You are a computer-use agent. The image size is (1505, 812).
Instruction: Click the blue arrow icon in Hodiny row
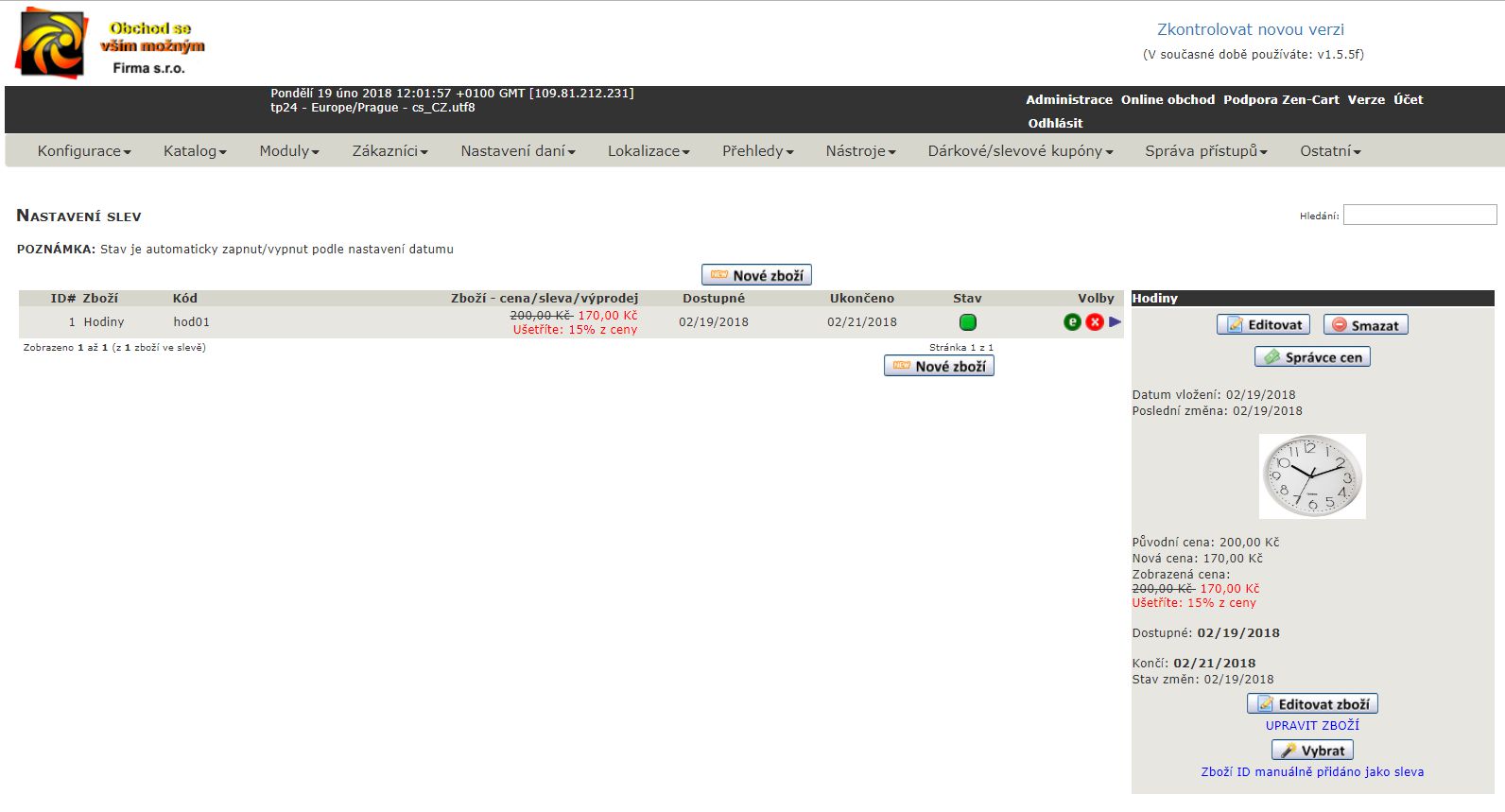point(1116,322)
